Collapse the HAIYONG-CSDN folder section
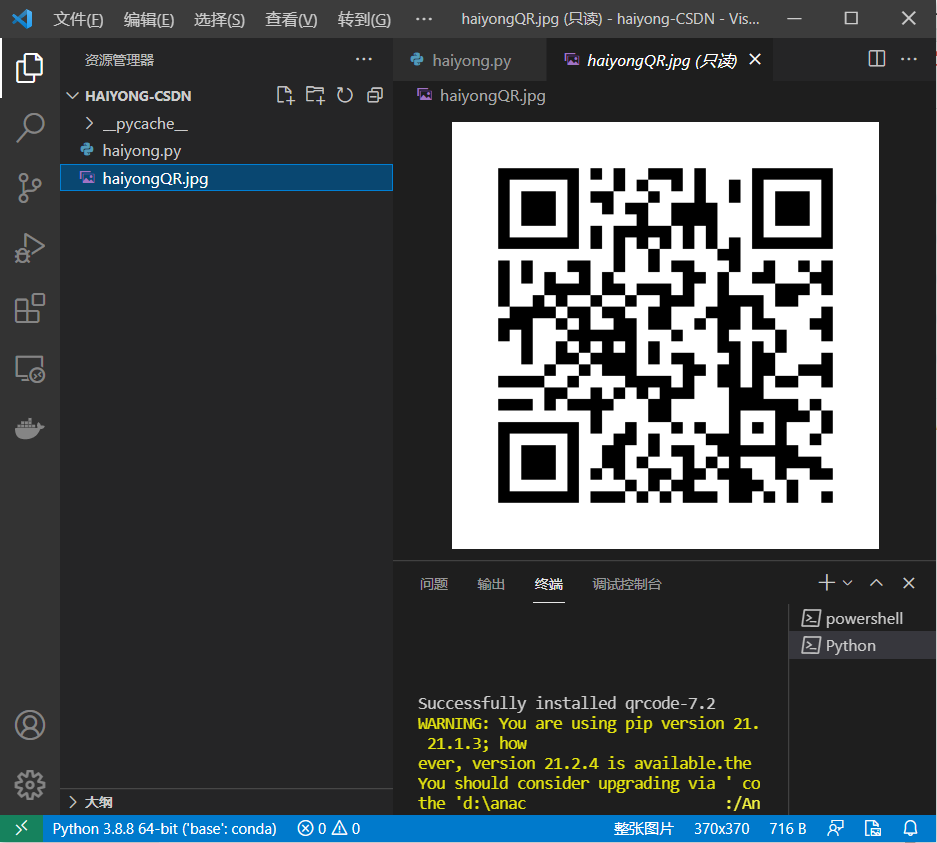Screen dimensions: 937x843 click(x=73, y=96)
